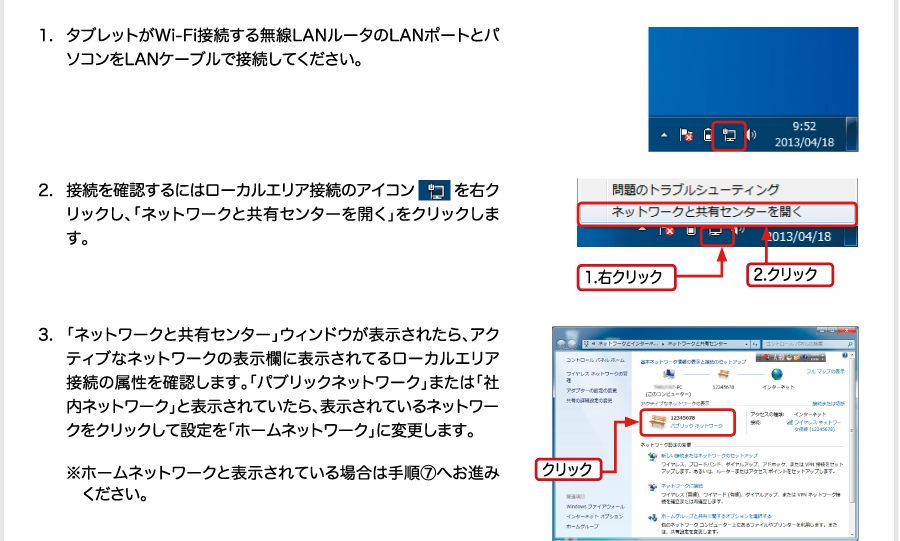Click bench network icon in network map

(724, 374)
